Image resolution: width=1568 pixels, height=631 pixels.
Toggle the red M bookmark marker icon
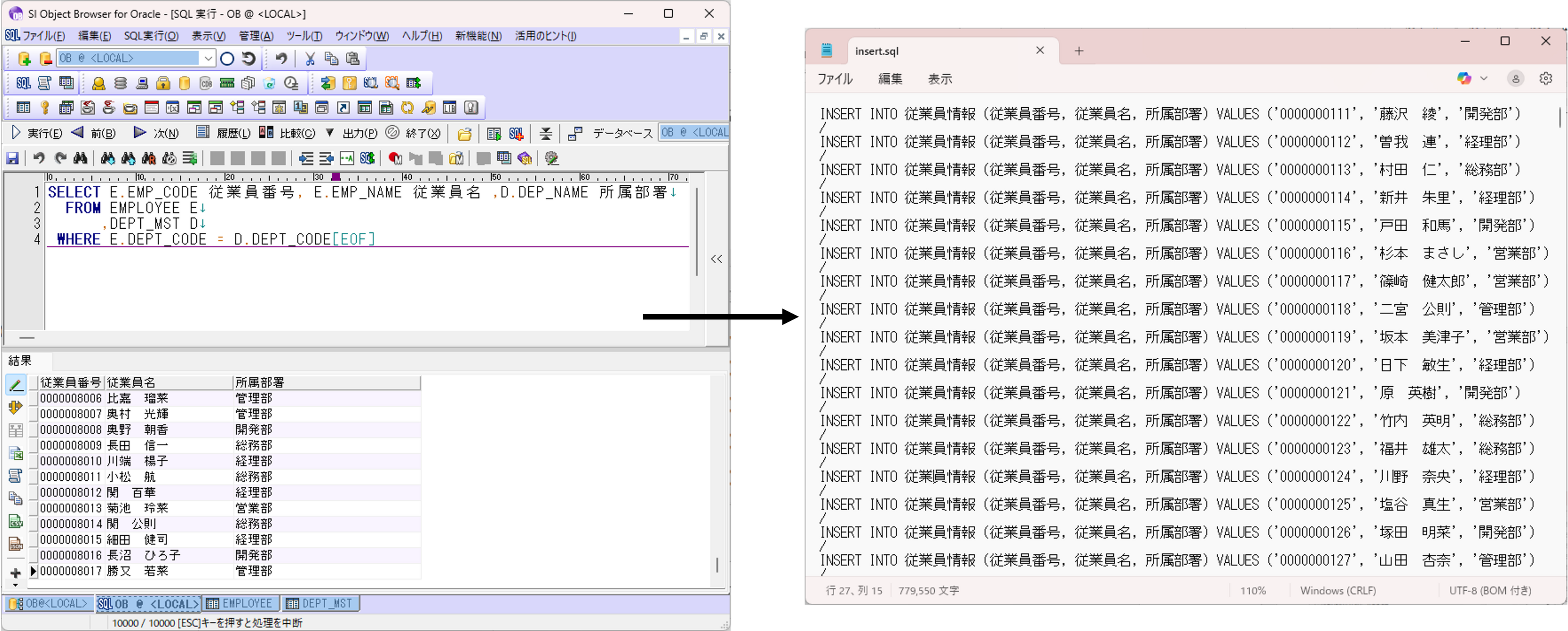point(394,158)
